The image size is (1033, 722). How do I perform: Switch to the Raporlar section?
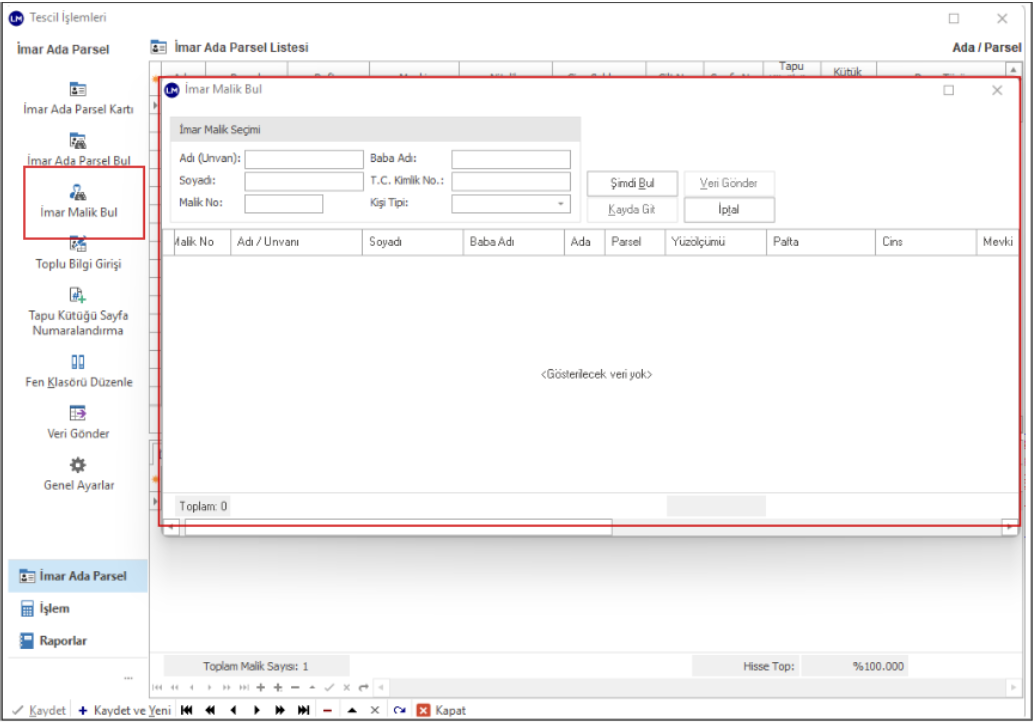62,641
